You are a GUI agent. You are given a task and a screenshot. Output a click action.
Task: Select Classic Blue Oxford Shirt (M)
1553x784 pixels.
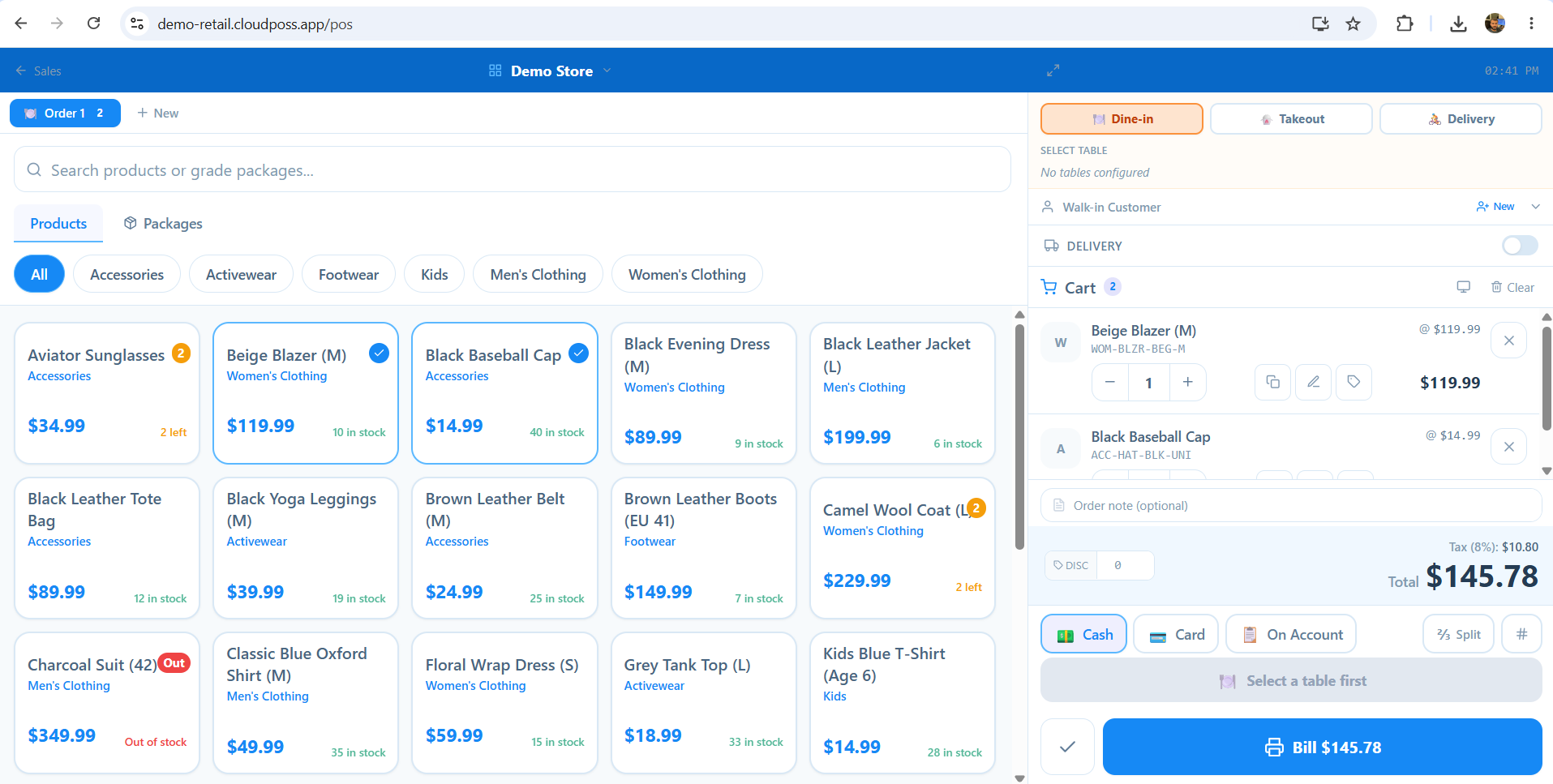306,703
